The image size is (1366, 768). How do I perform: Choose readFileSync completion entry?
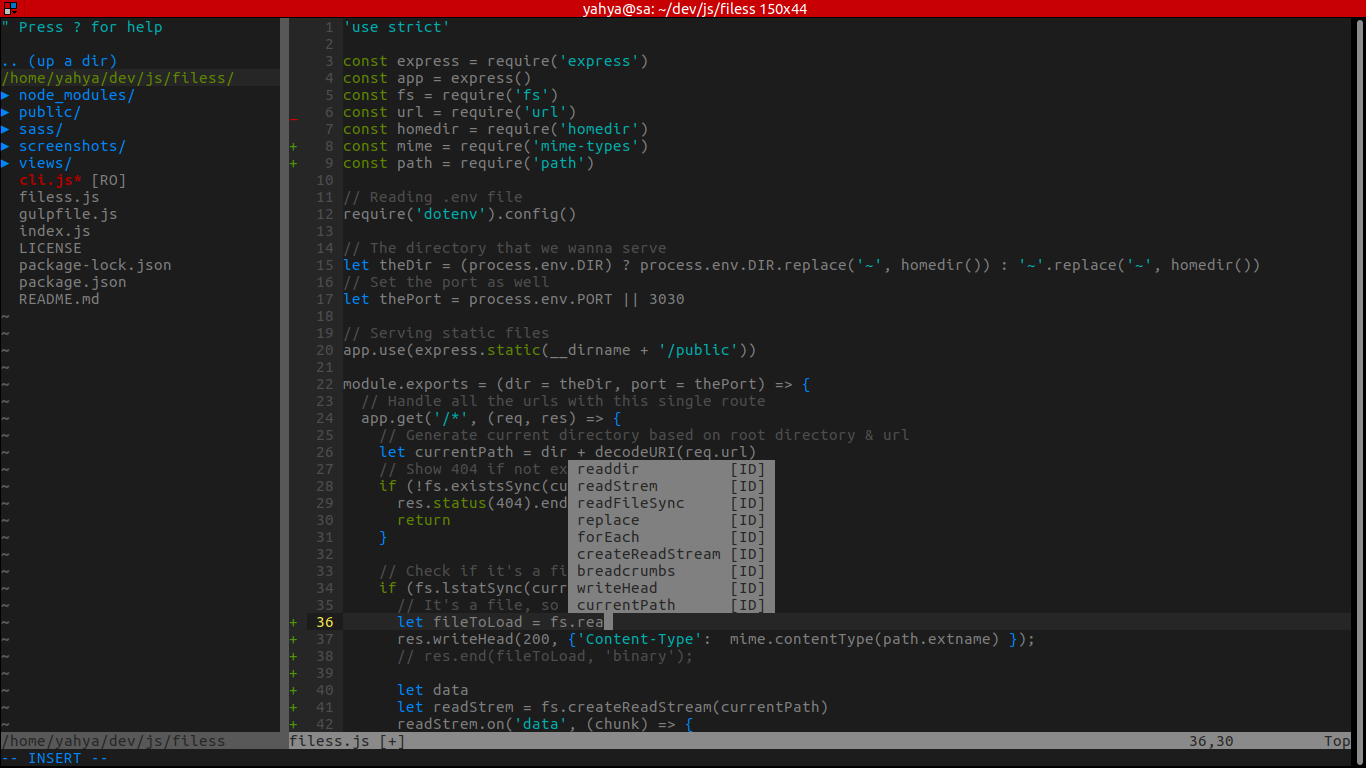(671, 503)
